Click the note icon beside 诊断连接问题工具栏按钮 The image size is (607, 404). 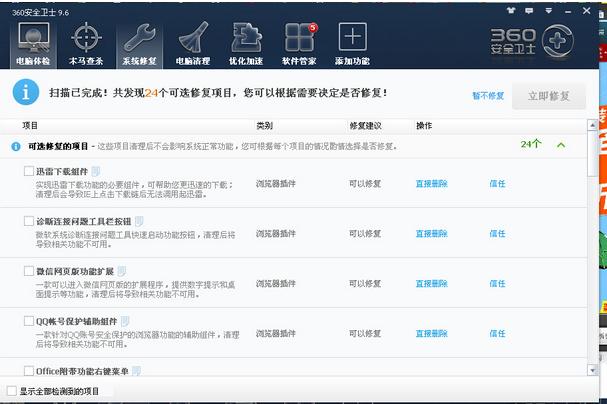[139, 221]
